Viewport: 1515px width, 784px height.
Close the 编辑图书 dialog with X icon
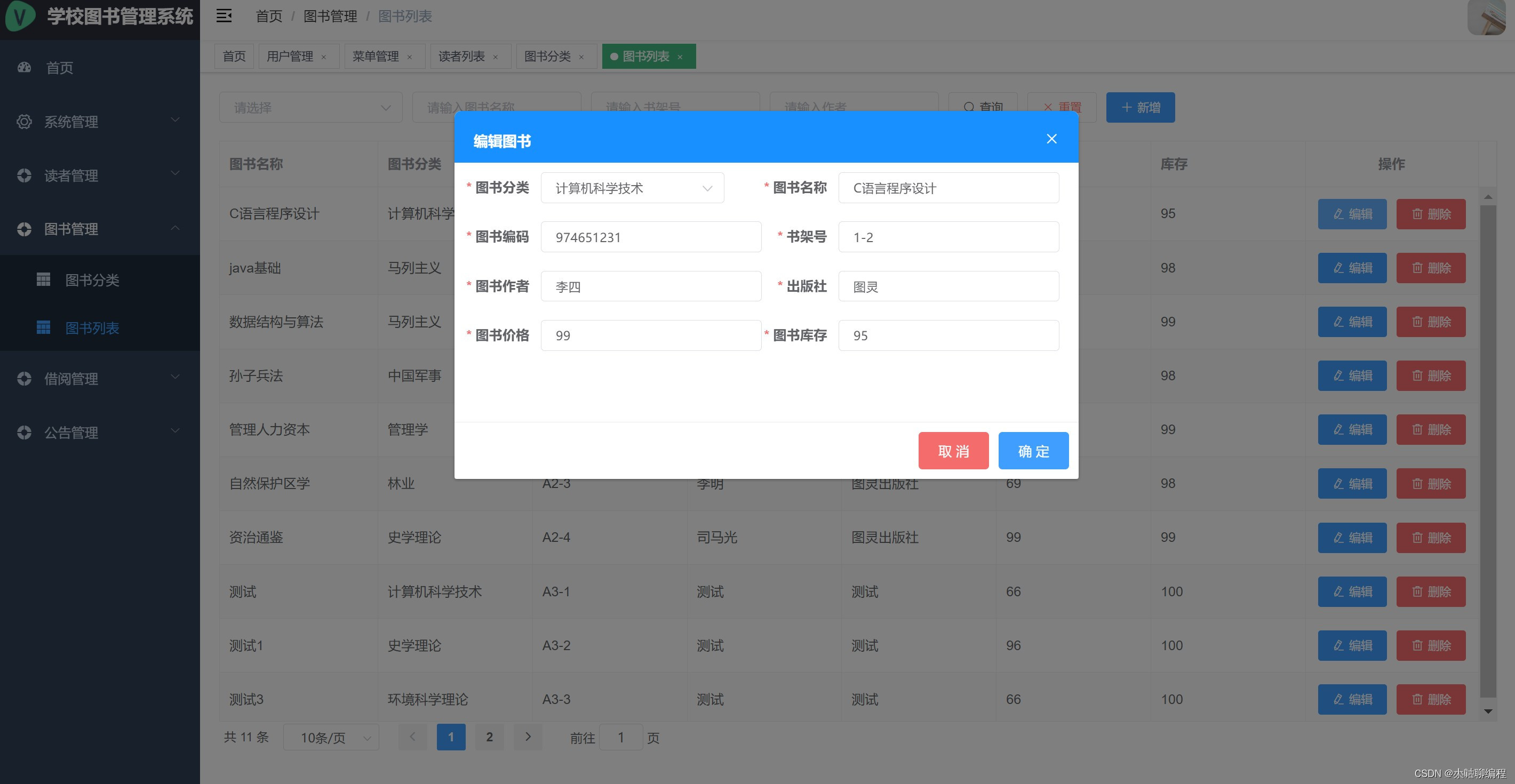click(x=1051, y=139)
